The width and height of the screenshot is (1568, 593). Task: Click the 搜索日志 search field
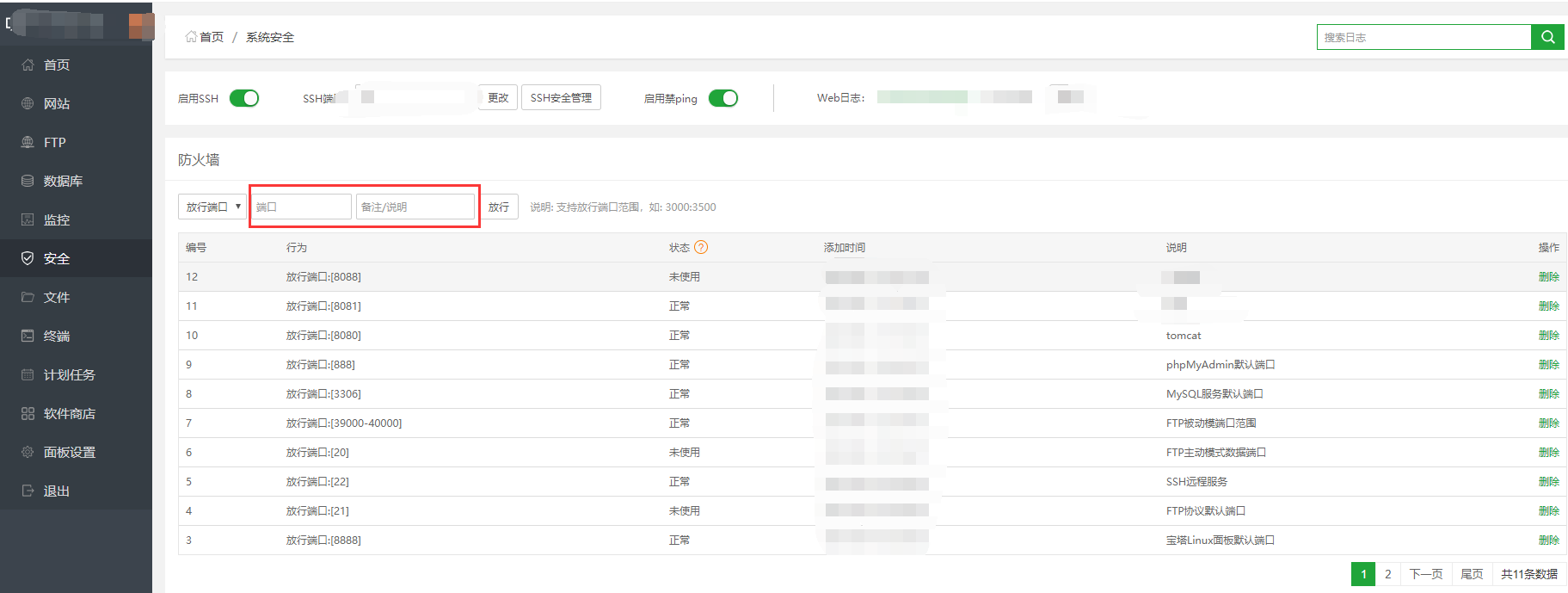(x=1424, y=37)
